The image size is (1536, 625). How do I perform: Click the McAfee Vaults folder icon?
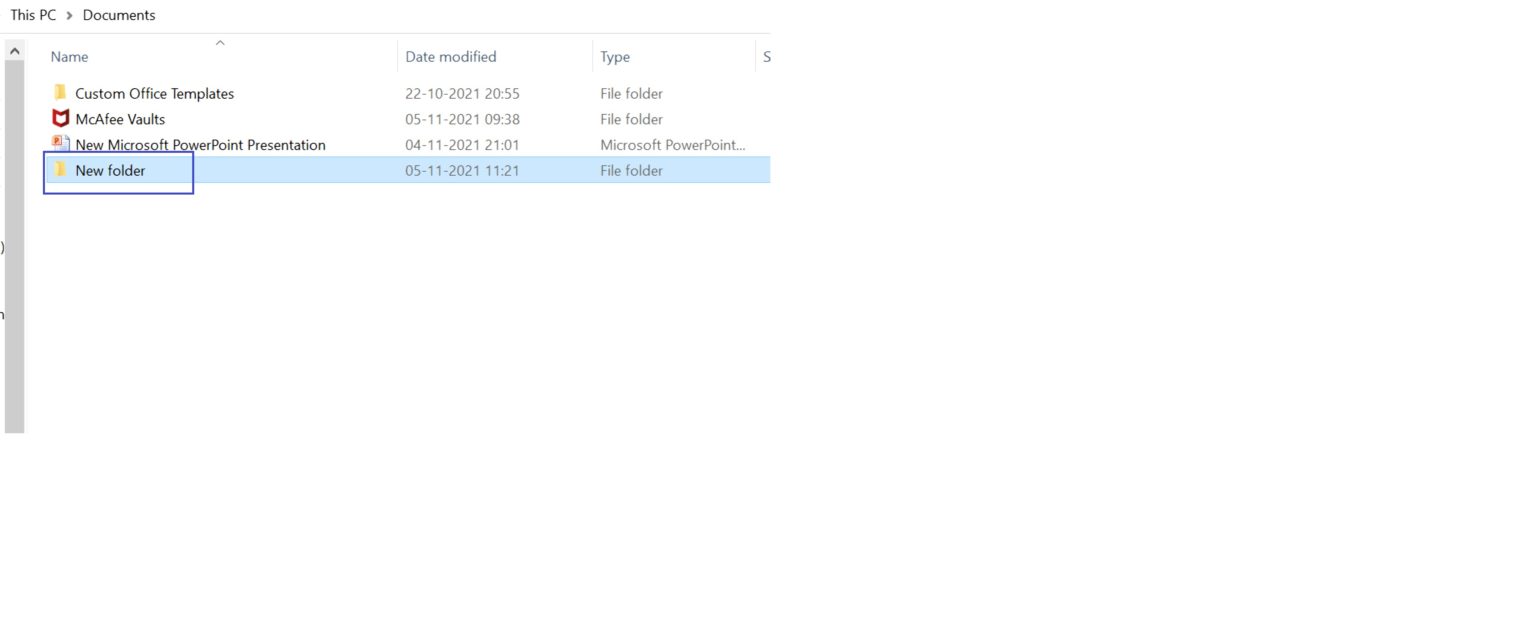click(x=60, y=118)
